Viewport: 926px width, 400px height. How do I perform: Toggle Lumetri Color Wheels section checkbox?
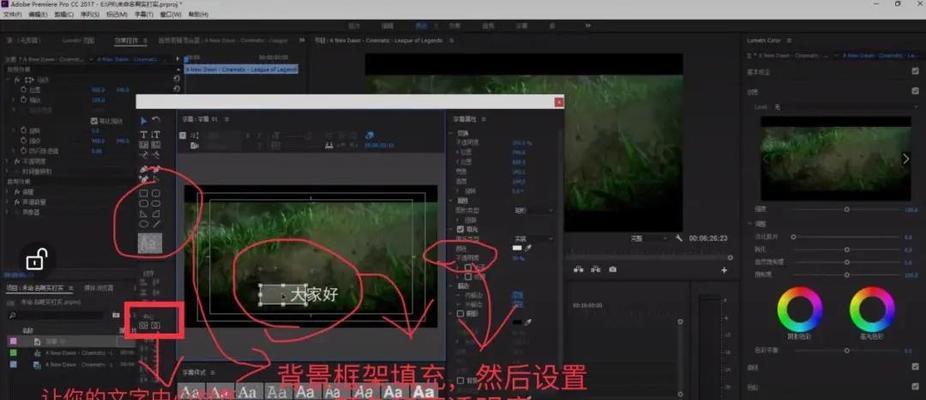tap(915, 388)
